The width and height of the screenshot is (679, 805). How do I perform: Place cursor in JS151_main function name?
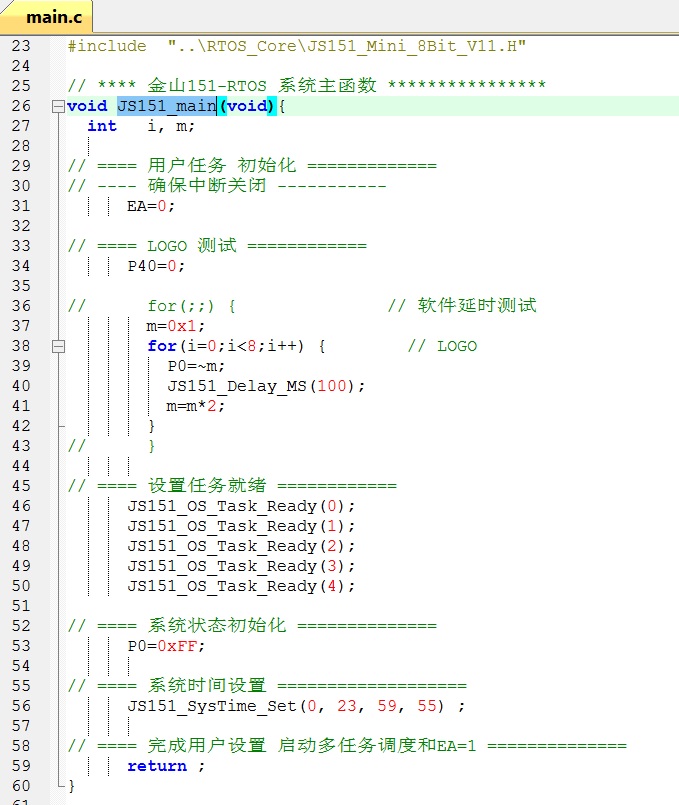tap(167, 106)
